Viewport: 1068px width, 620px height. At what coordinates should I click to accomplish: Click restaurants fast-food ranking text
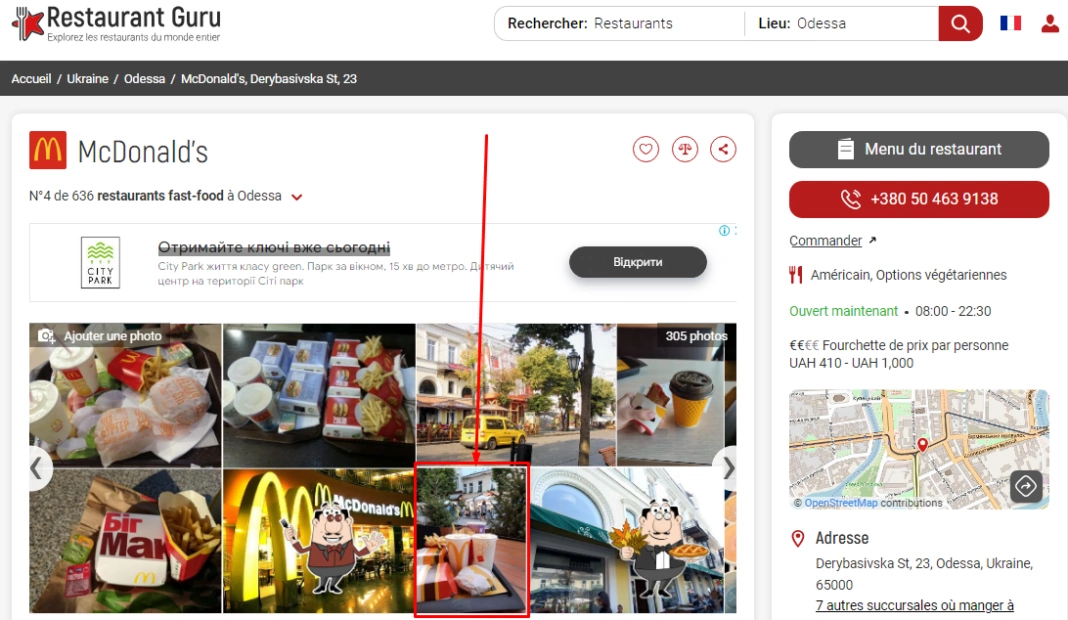160,196
